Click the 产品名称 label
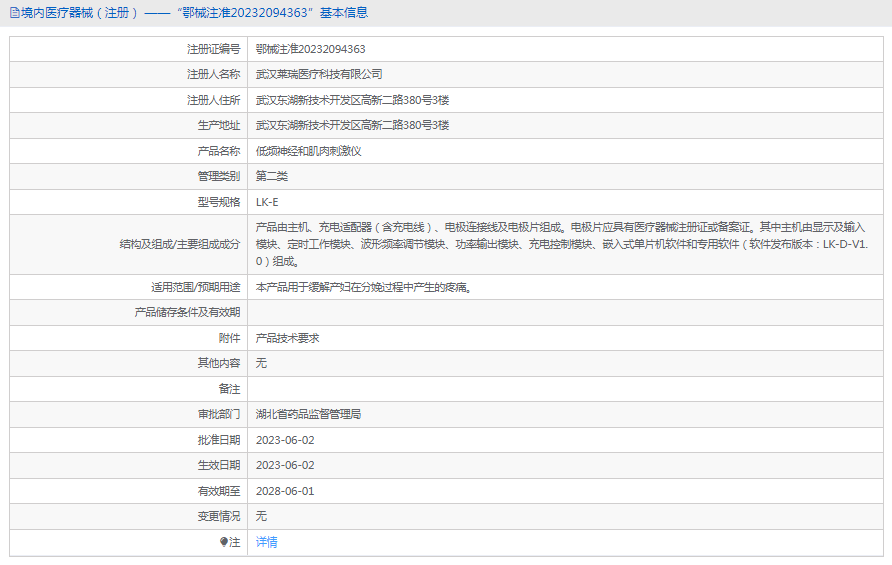Image resolution: width=892 pixels, height=565 pixels. (219, 151)
